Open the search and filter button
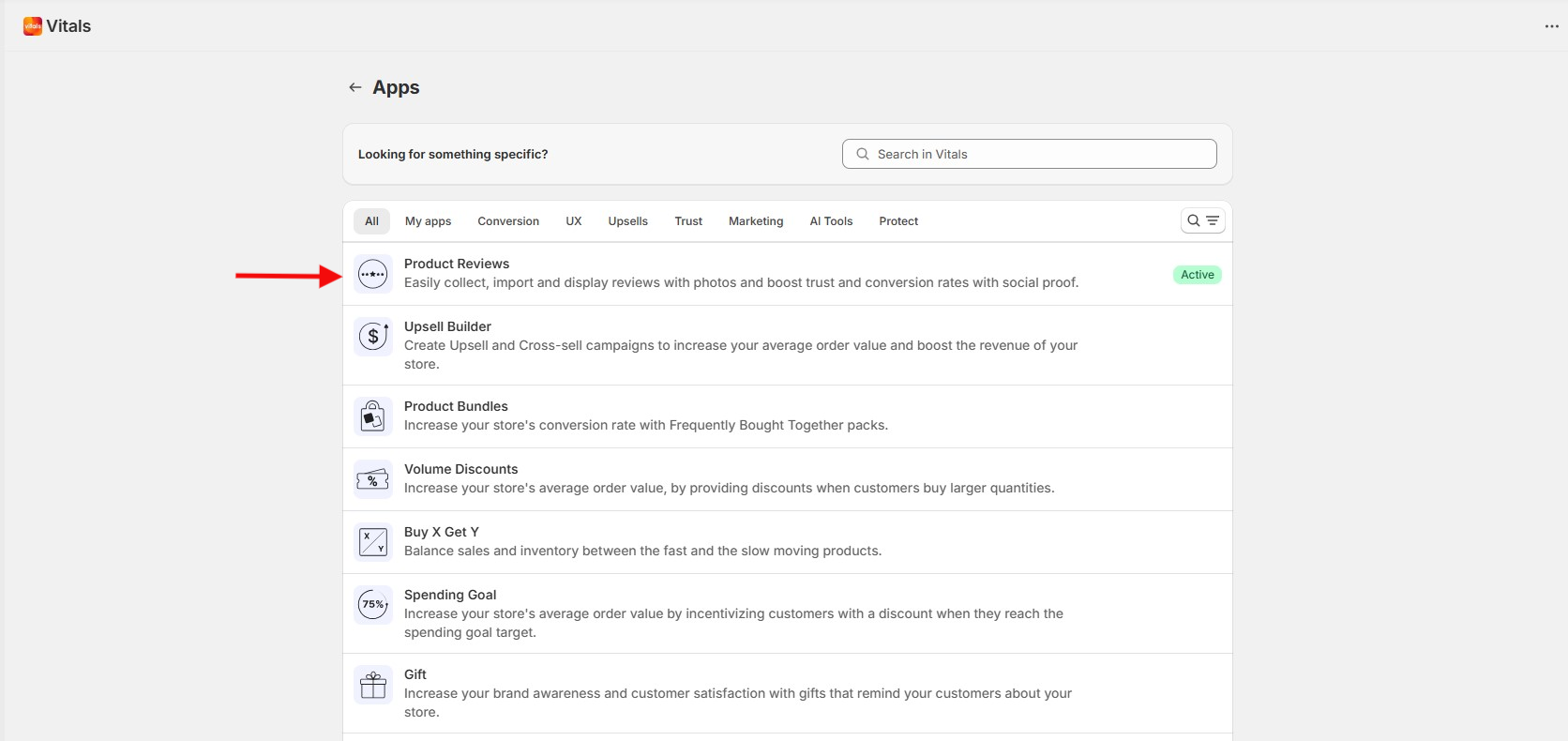The image size is (1568, 741). point(1202,220)
